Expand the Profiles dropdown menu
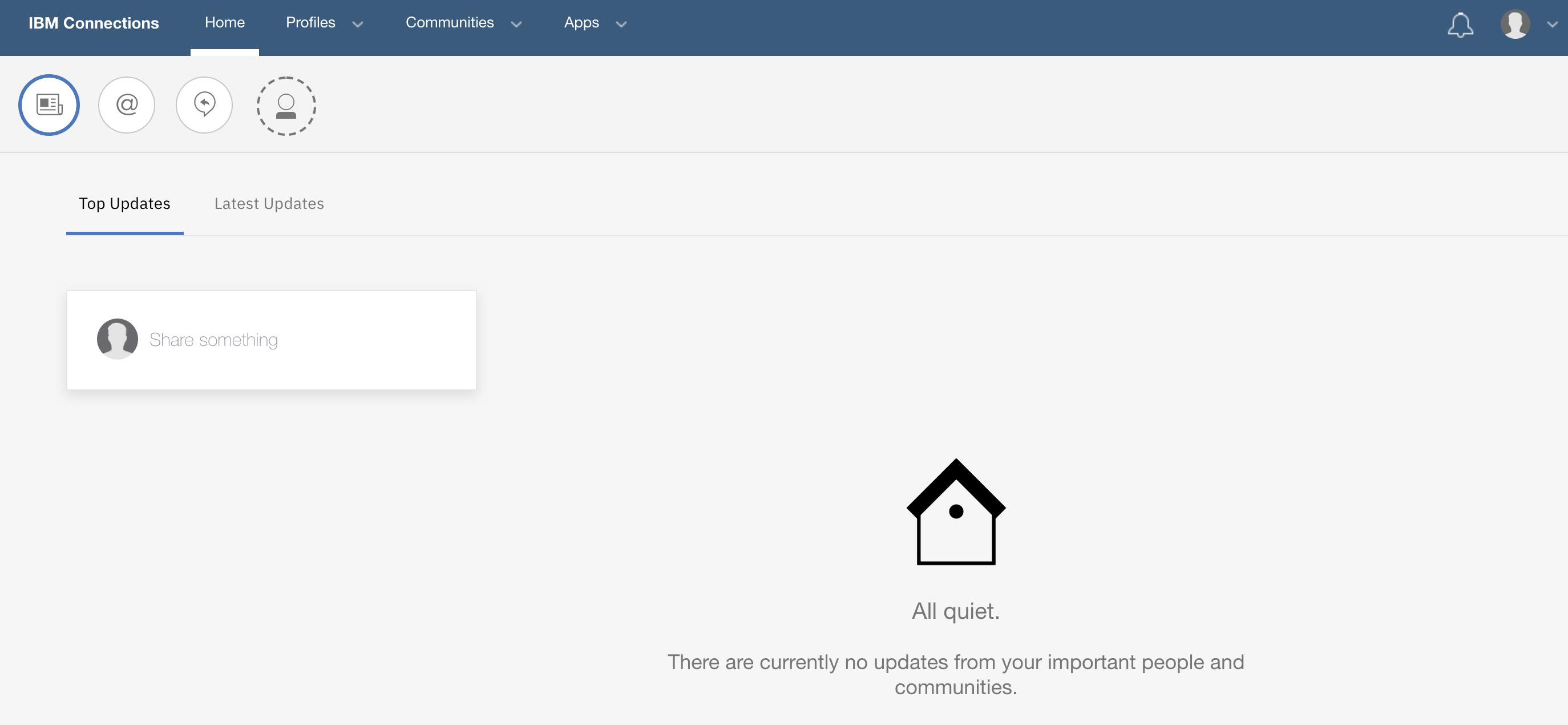 point(357,22)
